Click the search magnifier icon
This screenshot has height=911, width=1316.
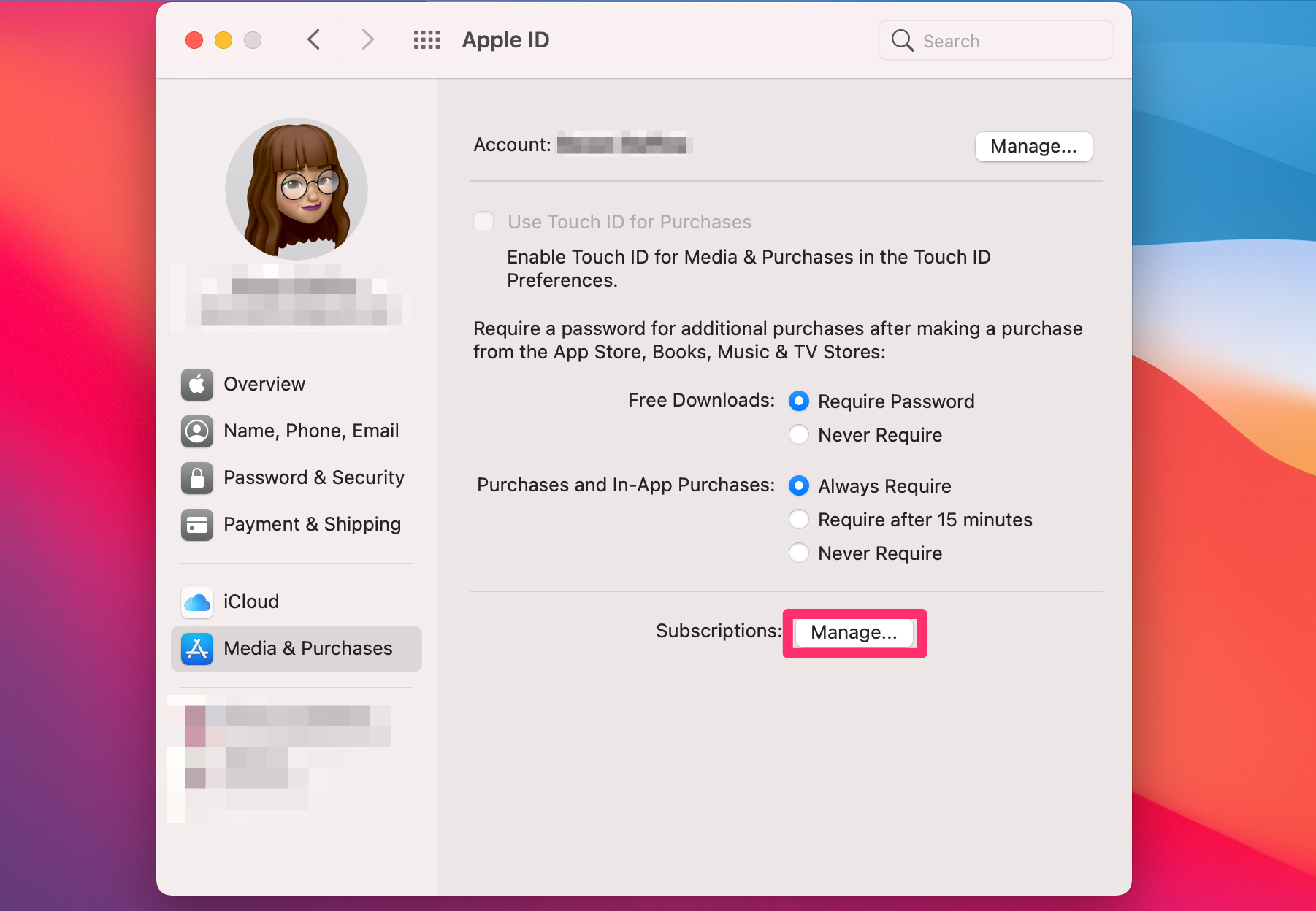click(903, 40)
